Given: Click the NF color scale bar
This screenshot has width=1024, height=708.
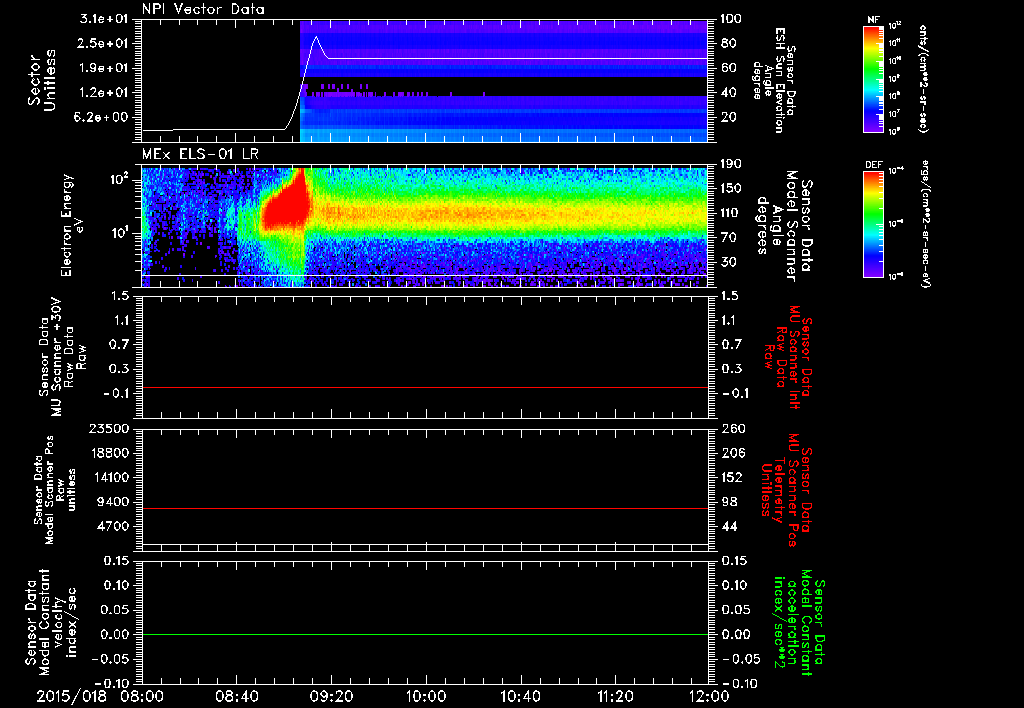Looking at the screenshot, I should [x=873, y=79].
